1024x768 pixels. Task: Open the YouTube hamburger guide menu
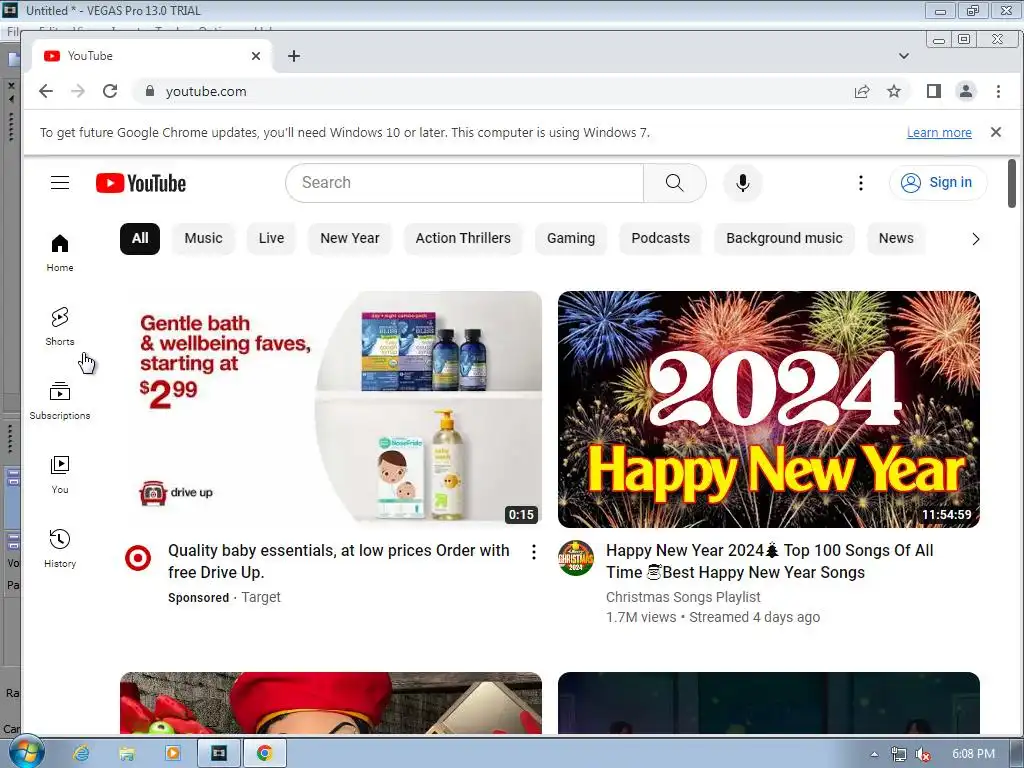coord(60,183)
